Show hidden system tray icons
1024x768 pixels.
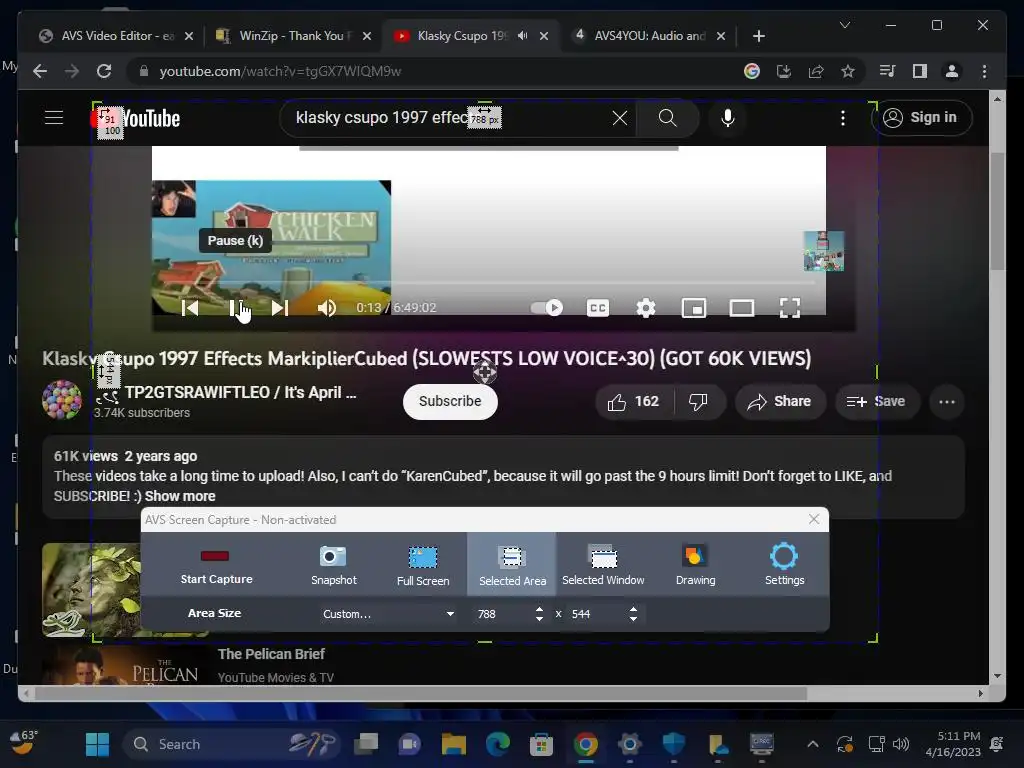[812, 744]
